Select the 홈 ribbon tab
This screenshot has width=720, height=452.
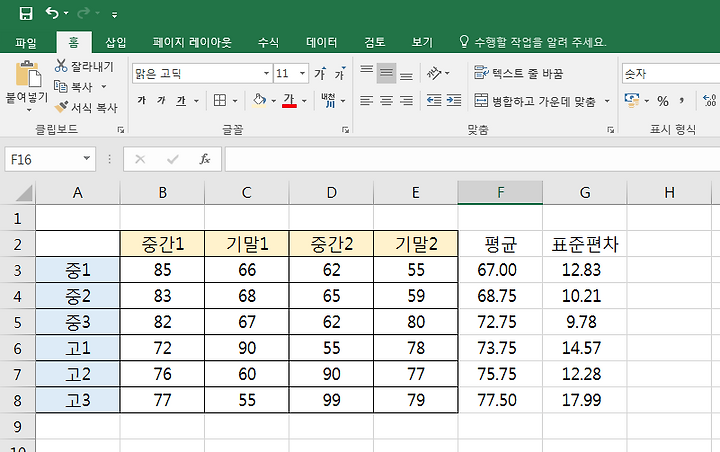[73, 43]
